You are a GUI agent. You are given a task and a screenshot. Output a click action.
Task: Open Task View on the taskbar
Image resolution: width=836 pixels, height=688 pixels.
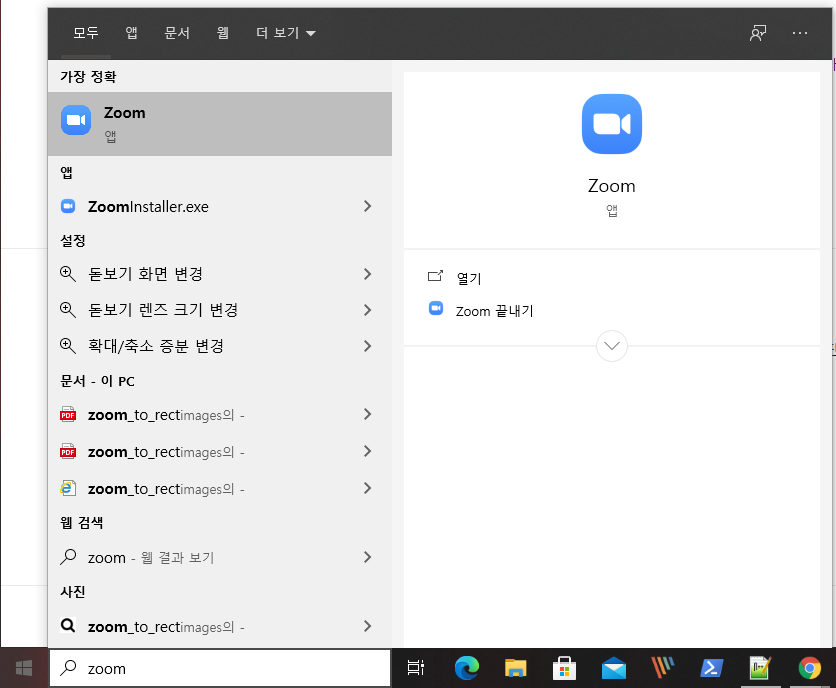415,668
